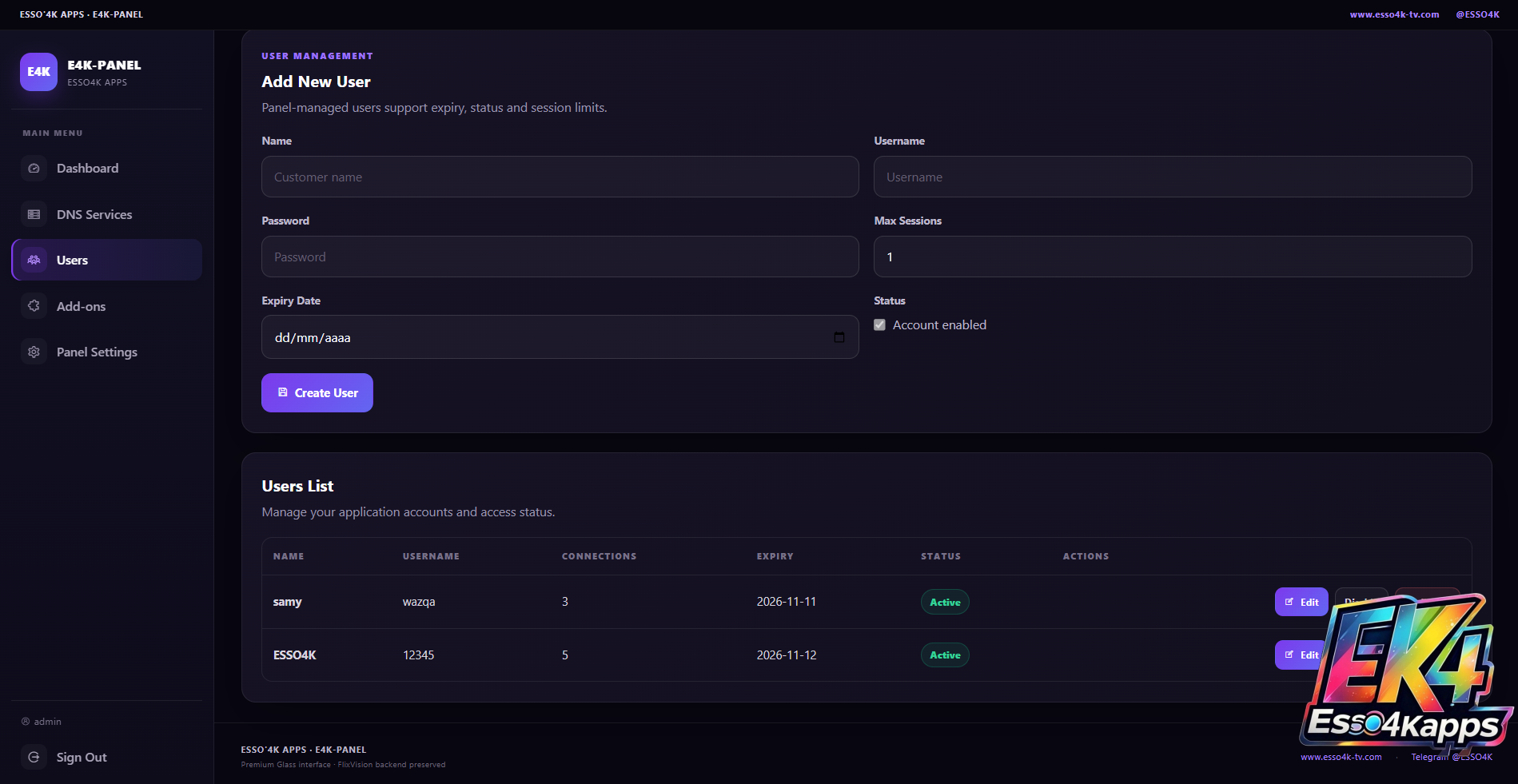Click the STATUS column header

coord(941,556)
